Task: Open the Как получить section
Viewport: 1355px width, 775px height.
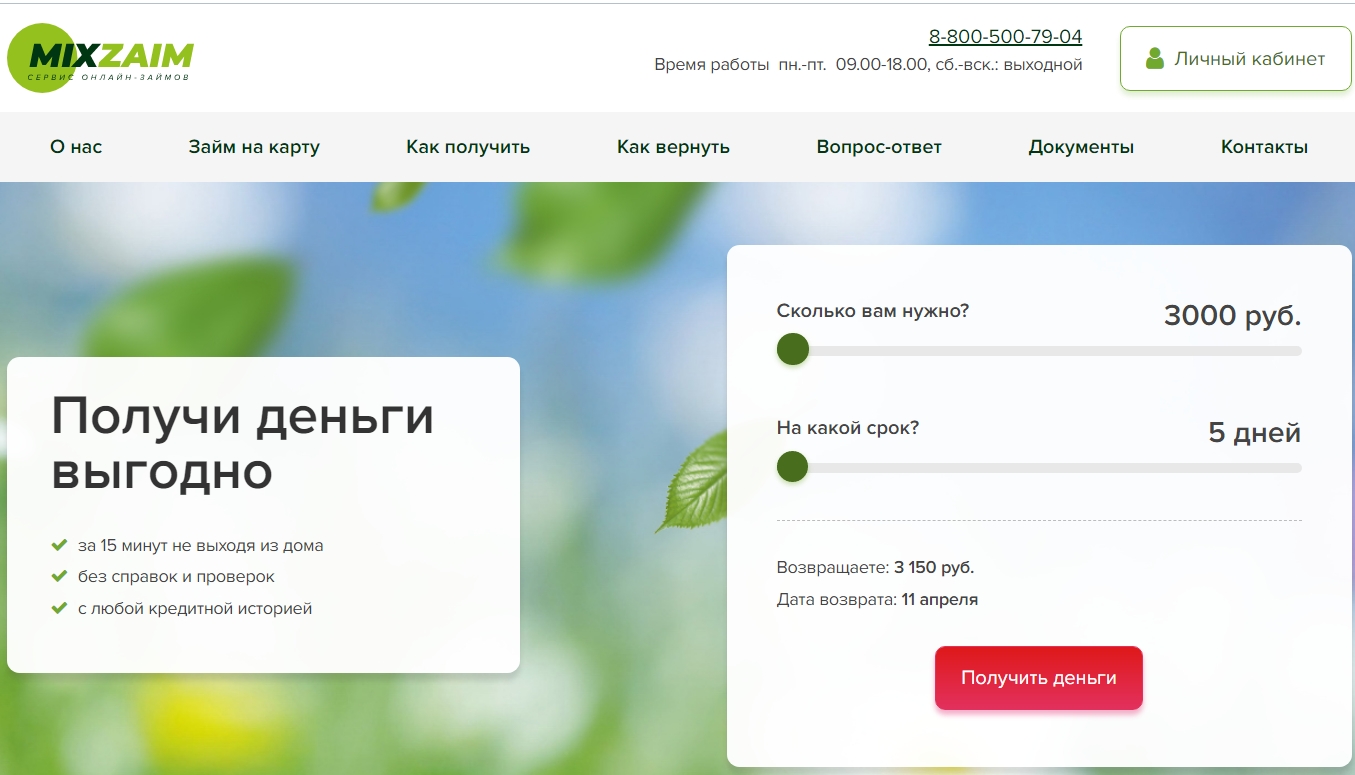Action: (468, 147)
